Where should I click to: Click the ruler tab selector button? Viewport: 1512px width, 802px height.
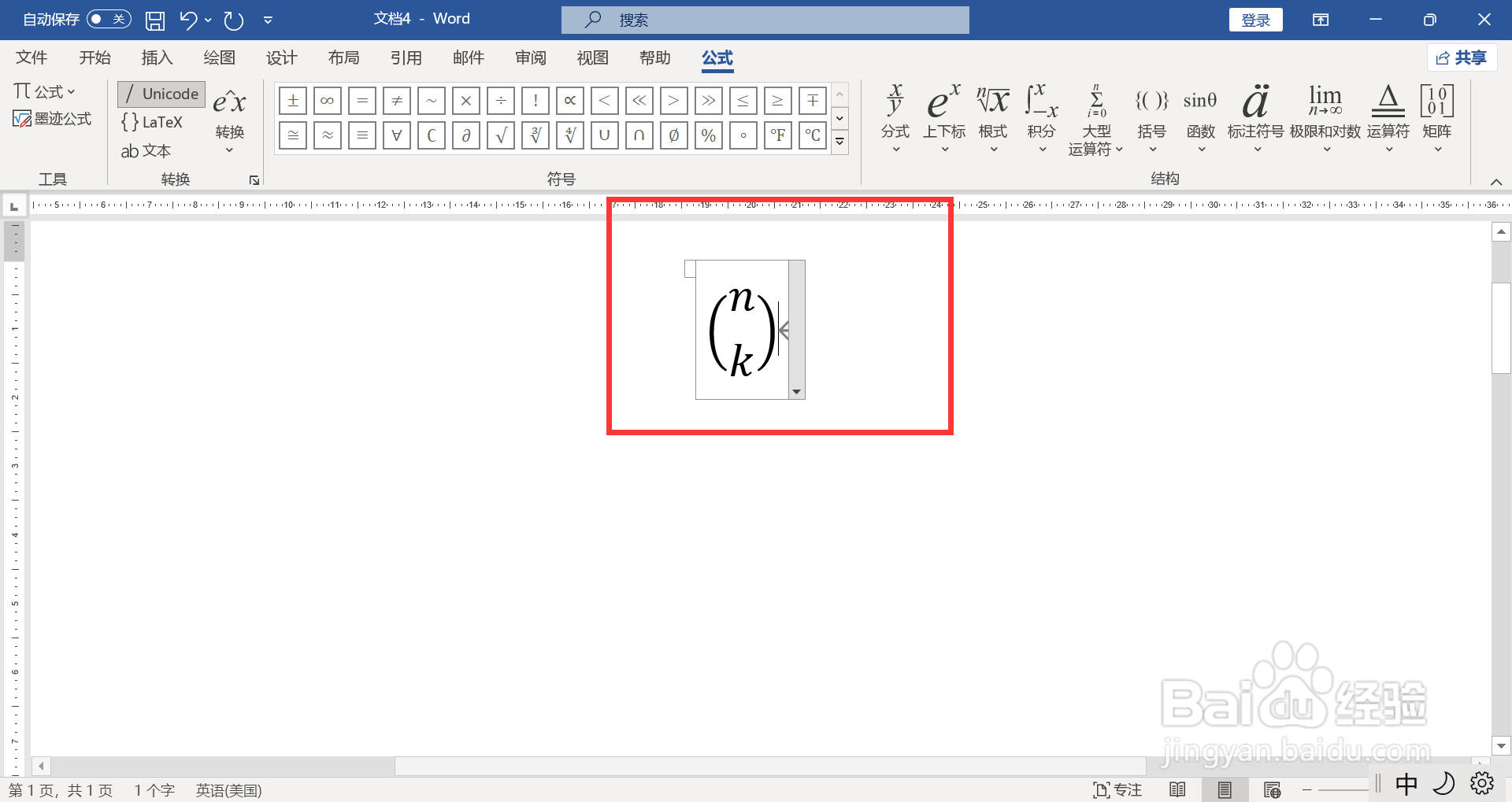click(13, 206)
